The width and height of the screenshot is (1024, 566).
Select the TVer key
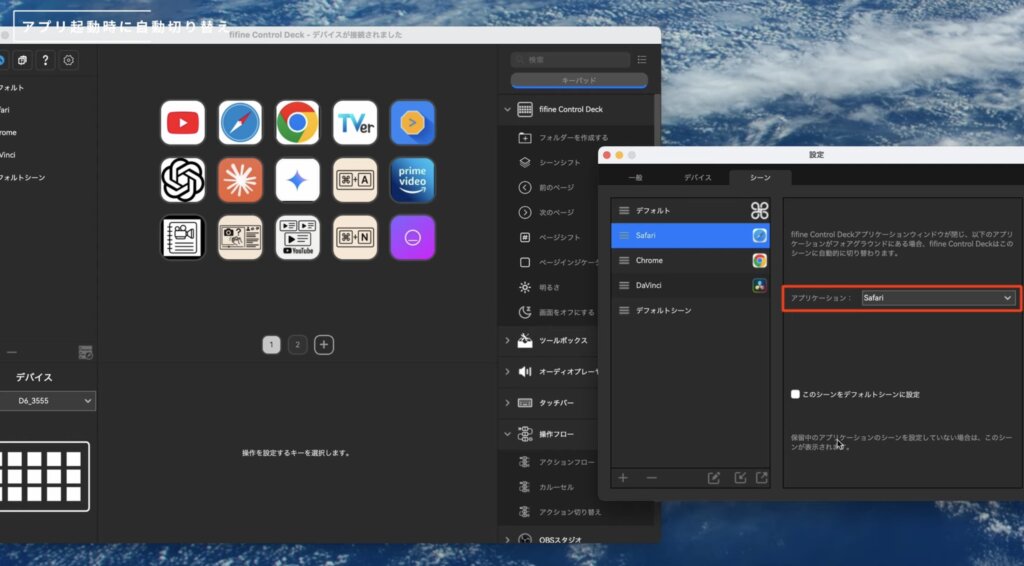pyautogui.click(x=355, y=122)
